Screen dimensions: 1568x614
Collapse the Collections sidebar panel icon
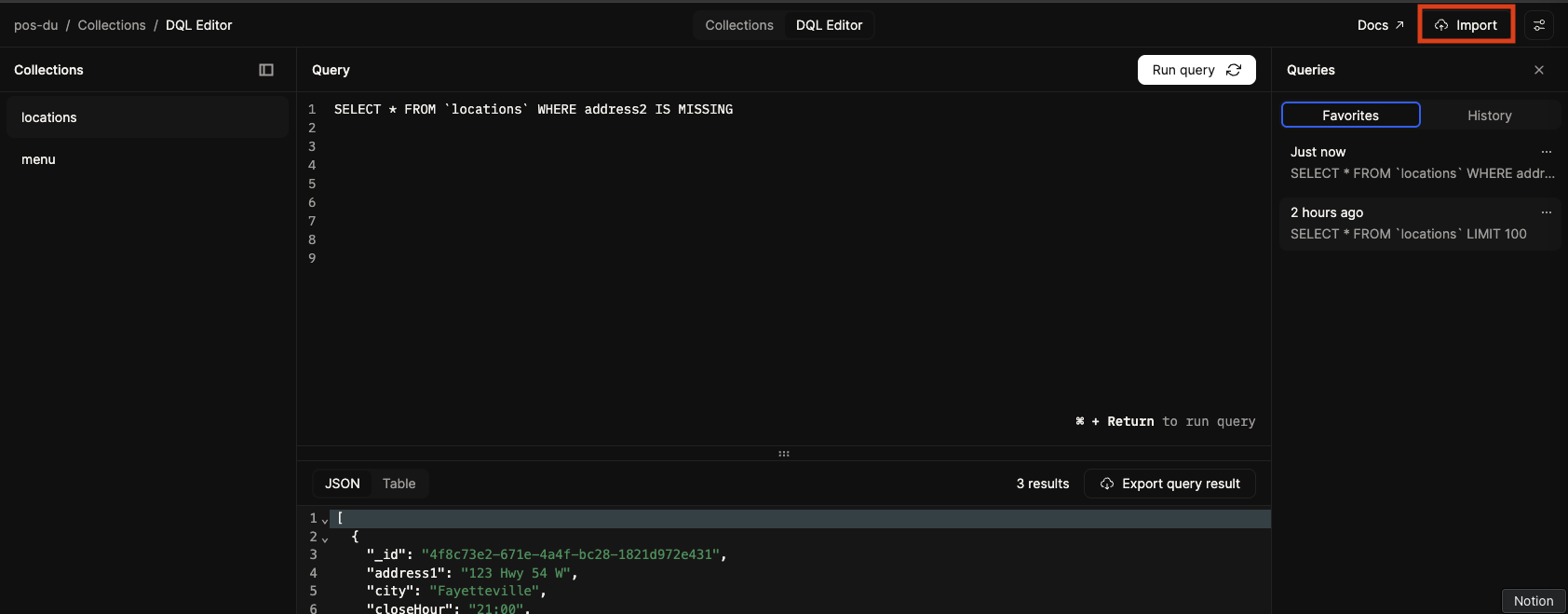click(x=266, y=70)
